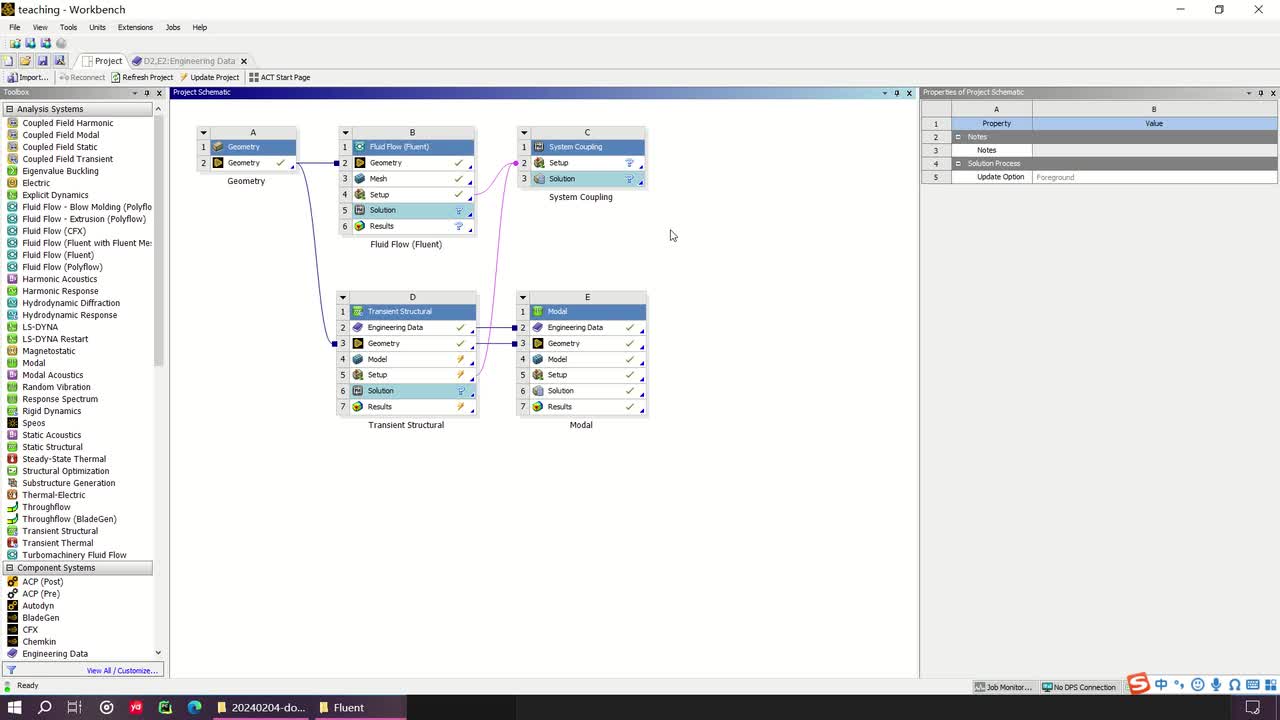The width and height of the screenshot is (1280, 720).
Task: Open the ACT Start Page
Action: click(280, 77)
